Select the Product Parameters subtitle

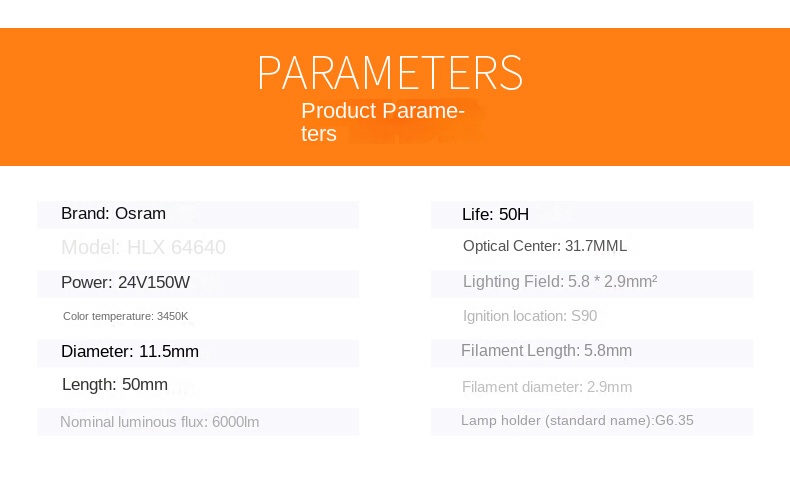click(x=383, y=122)
